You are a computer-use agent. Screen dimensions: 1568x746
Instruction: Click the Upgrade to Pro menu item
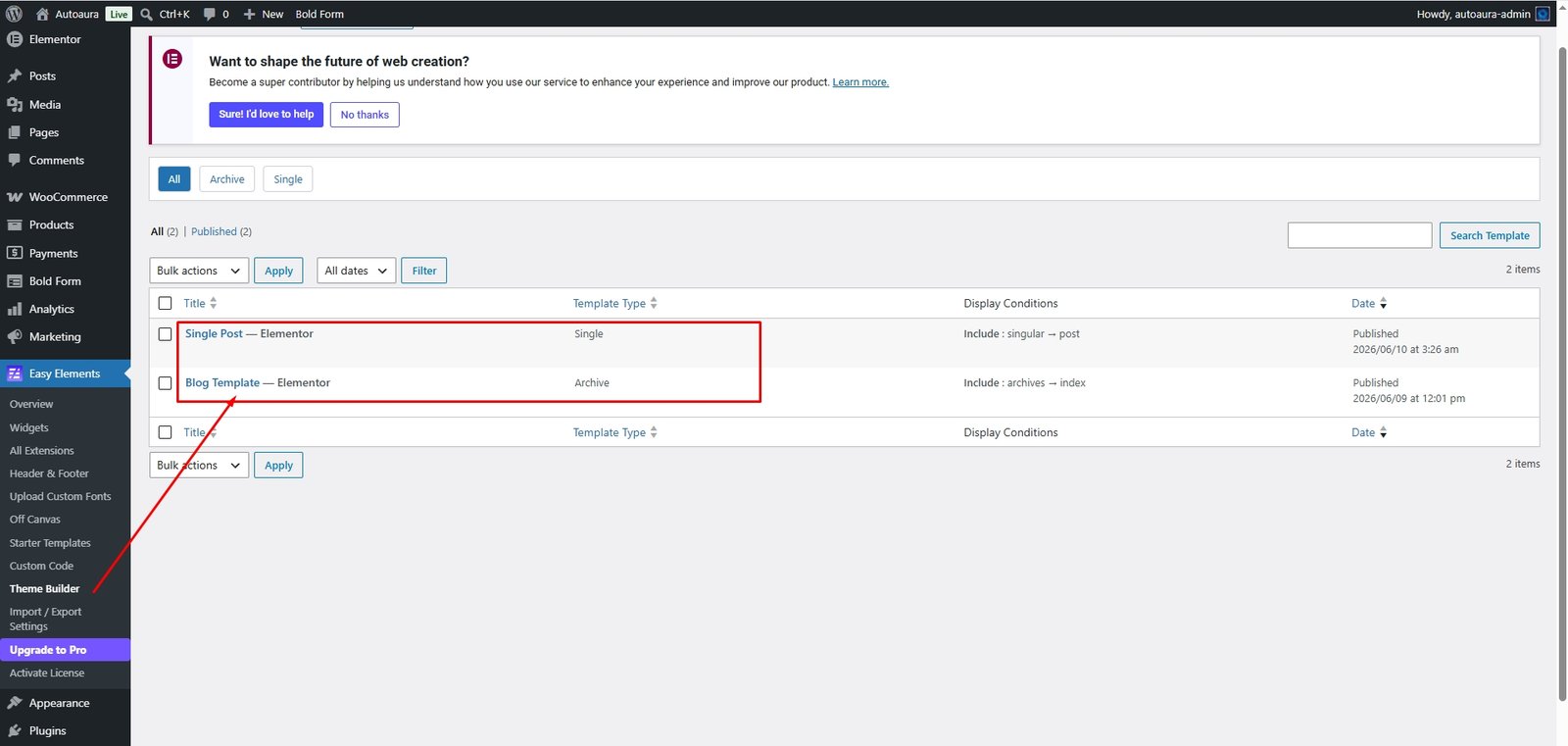(65, 650)
